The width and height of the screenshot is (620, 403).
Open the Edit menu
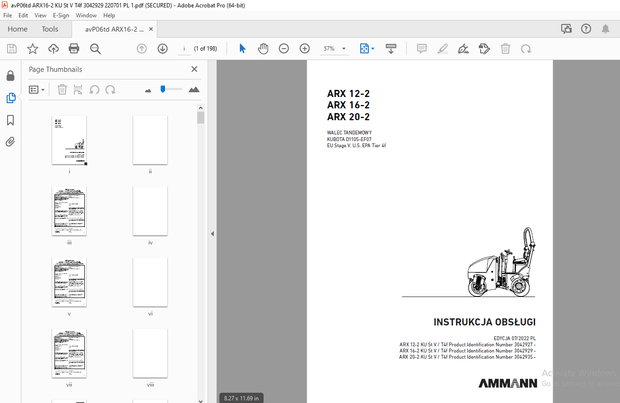point(23,15)
